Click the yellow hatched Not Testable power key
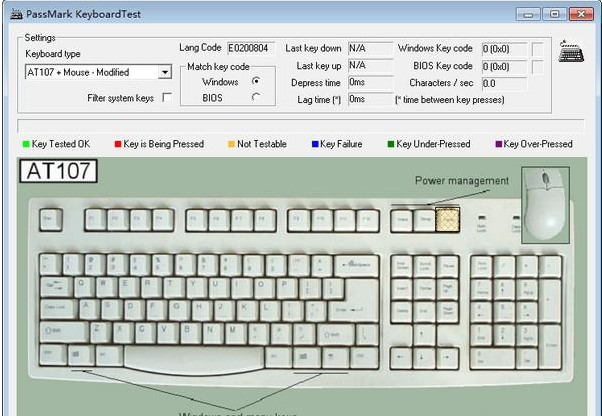The height and width of the screenshot is (416, 602). 448,220
